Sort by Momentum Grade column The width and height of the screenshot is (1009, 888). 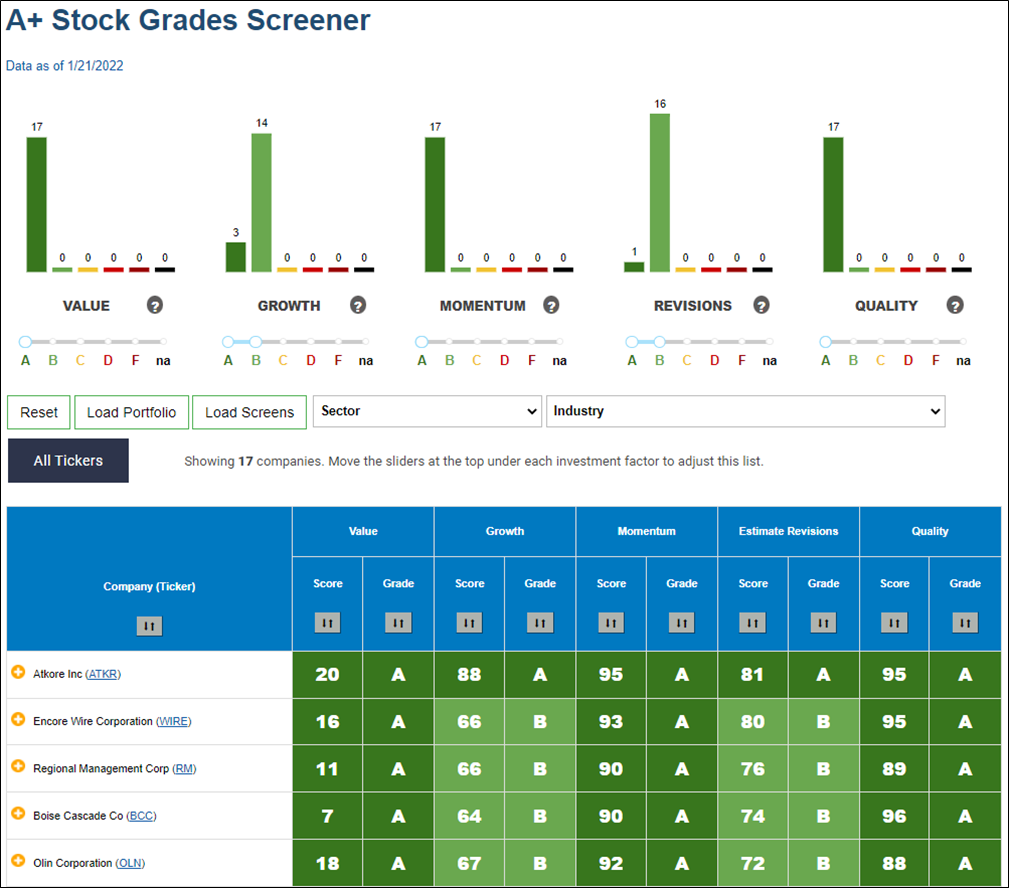coord(681,622)
